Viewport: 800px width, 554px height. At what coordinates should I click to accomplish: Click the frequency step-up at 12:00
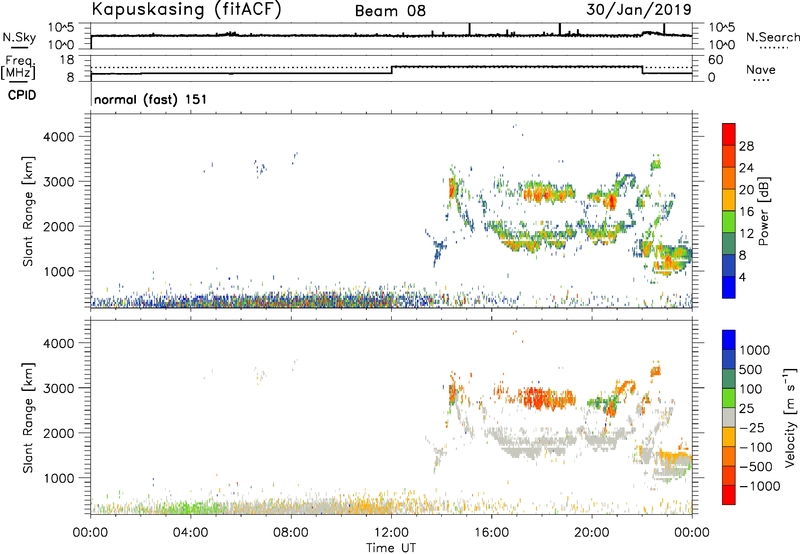tap(392, 70)
